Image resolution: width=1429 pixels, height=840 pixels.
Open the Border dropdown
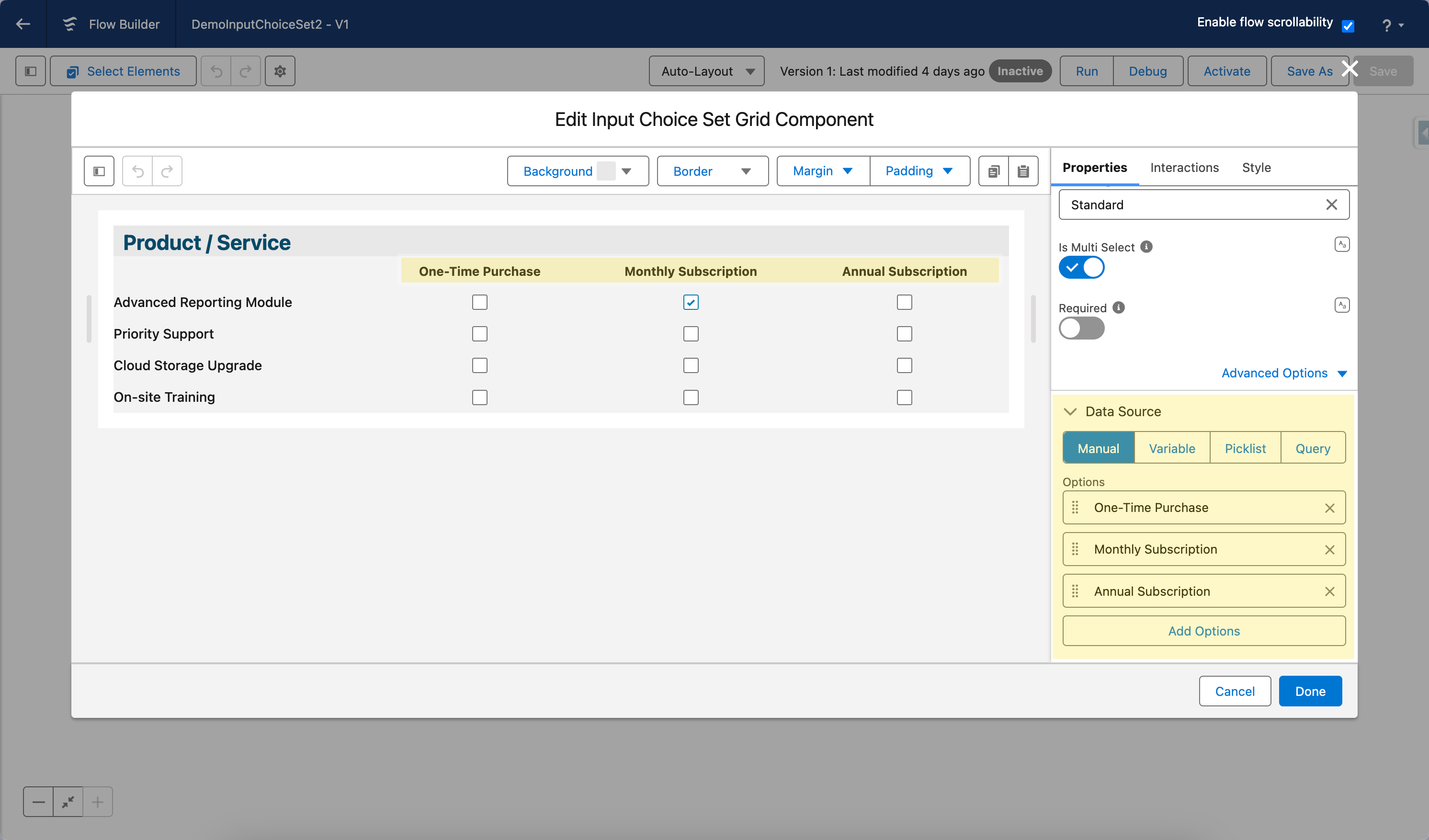pos(712,171)
